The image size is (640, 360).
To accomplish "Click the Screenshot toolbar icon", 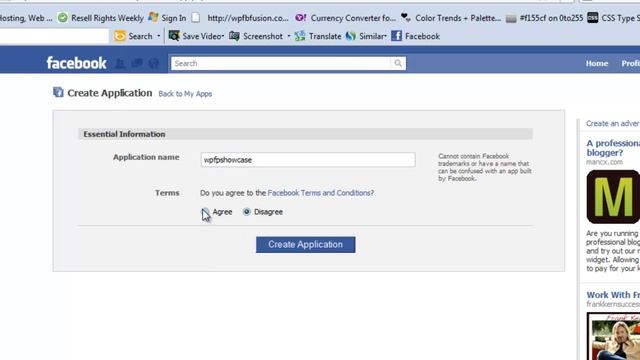I will click(x=234, y=36).
